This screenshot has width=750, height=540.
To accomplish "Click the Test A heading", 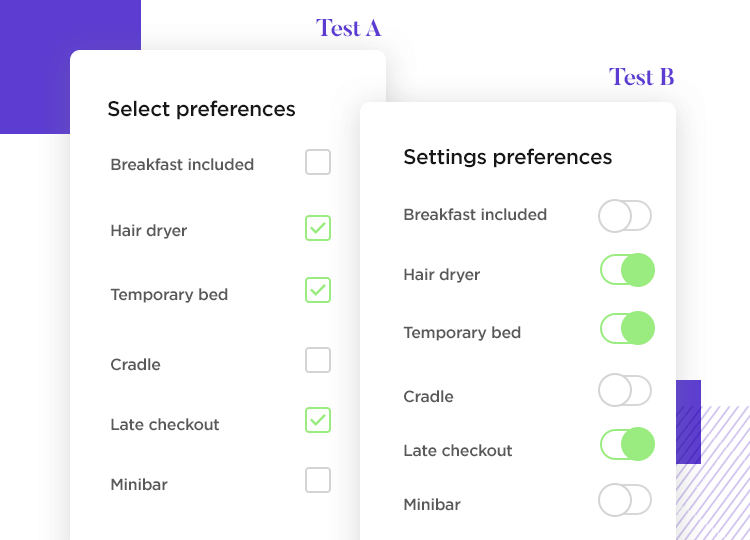I will tap(348, 28).
